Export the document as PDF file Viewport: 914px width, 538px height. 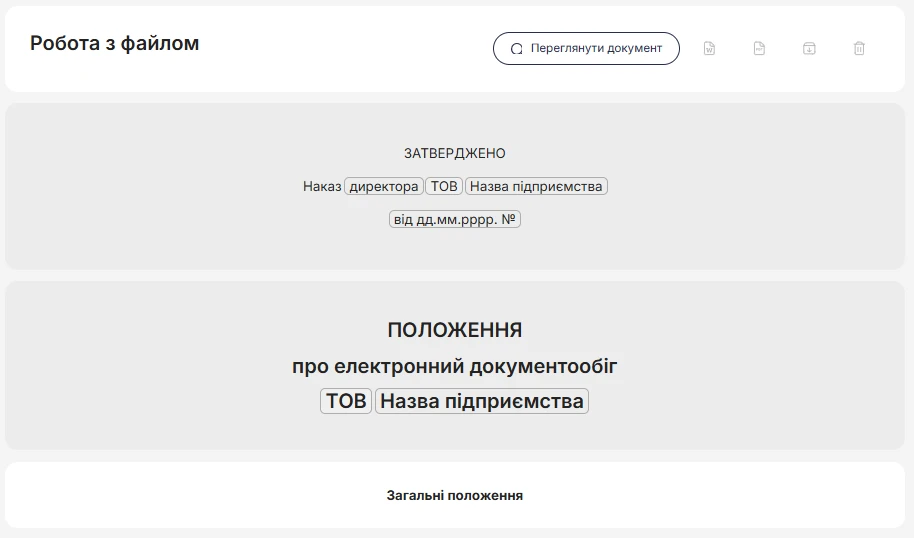(x=759, y=48)
